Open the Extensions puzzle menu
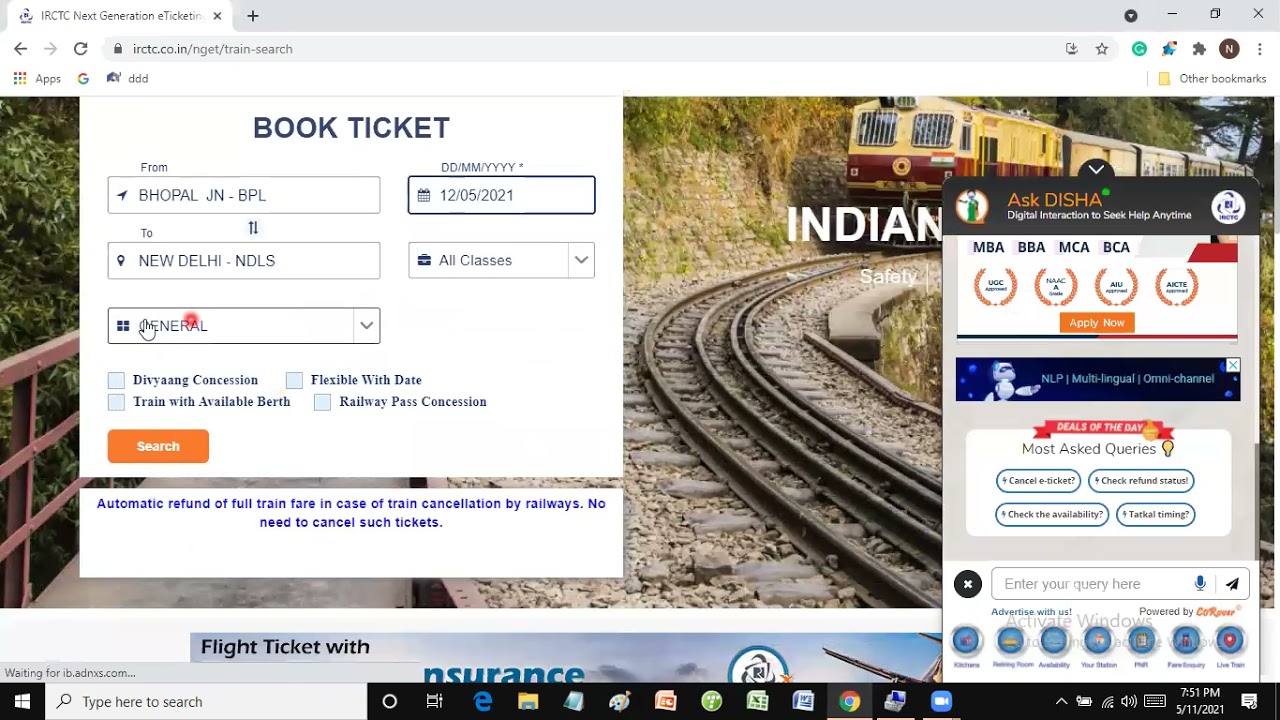 (x=1199, y=49)
